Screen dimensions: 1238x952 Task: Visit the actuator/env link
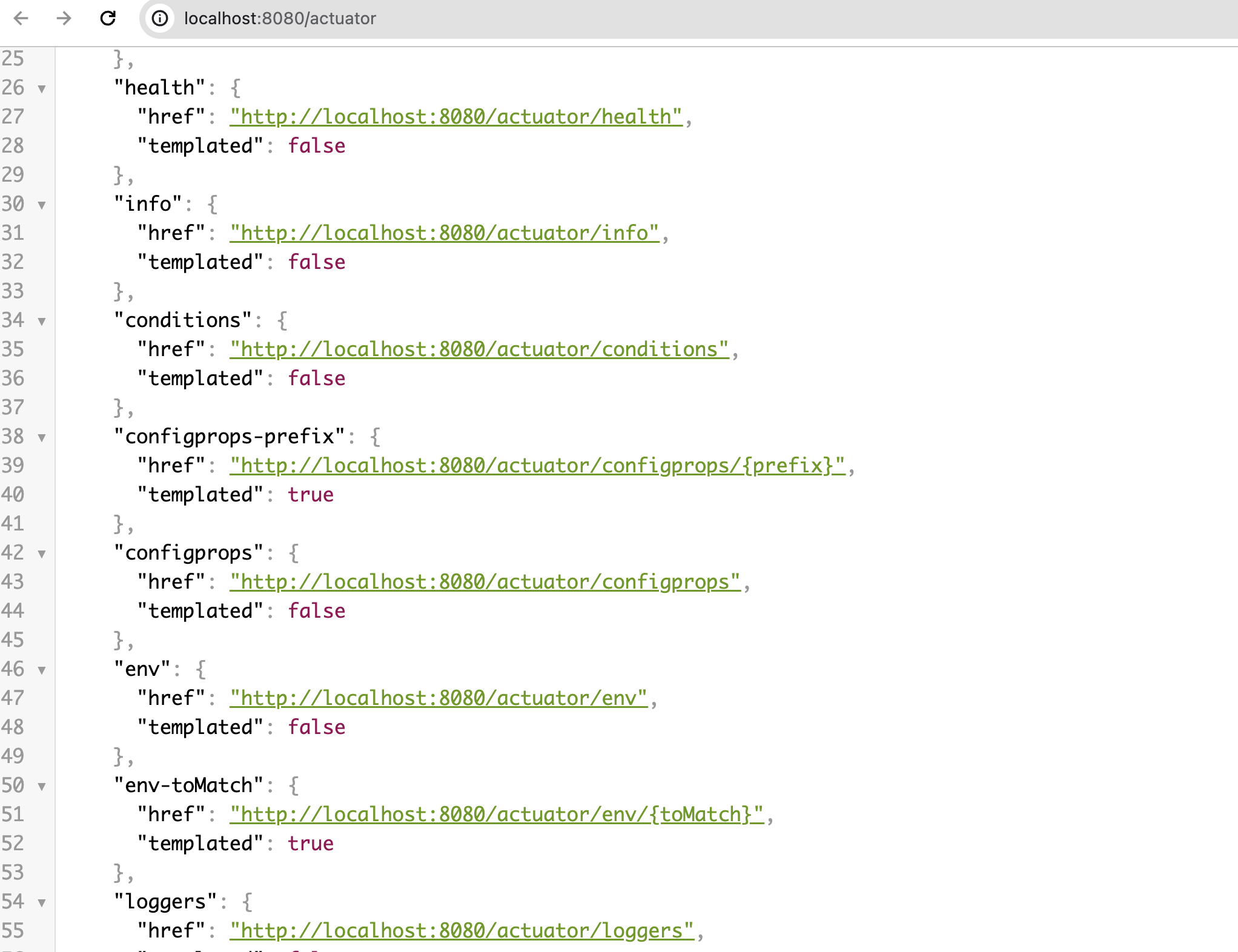tap(438, 698)
